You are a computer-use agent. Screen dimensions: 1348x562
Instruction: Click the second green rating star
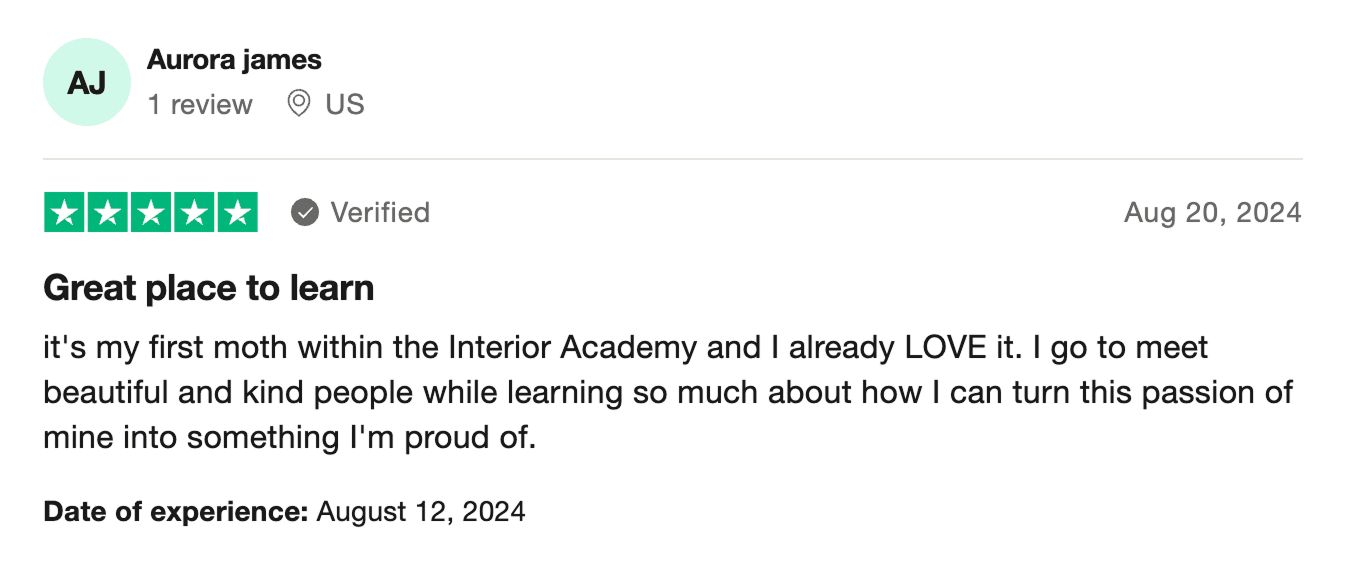108,213
